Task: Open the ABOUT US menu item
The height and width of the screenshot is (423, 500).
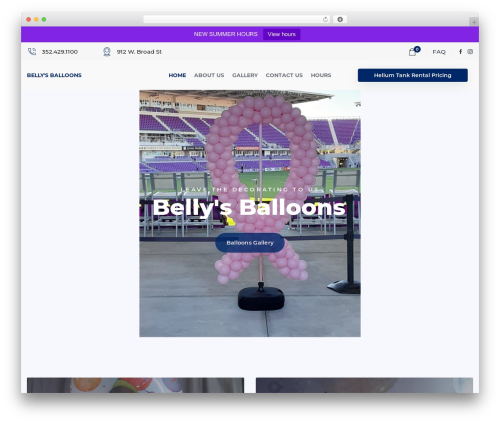Action: (209, 75)
